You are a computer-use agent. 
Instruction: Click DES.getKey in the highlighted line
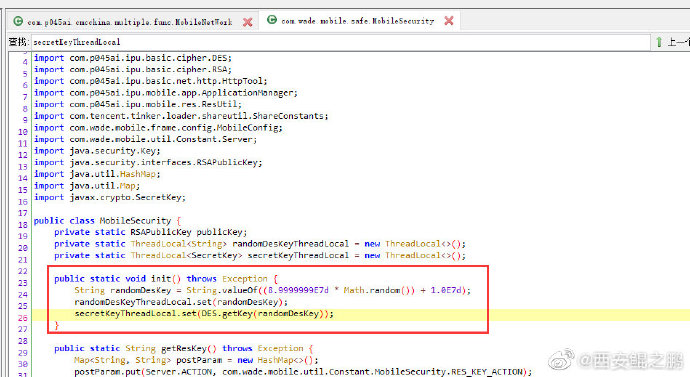coord(227,314)
